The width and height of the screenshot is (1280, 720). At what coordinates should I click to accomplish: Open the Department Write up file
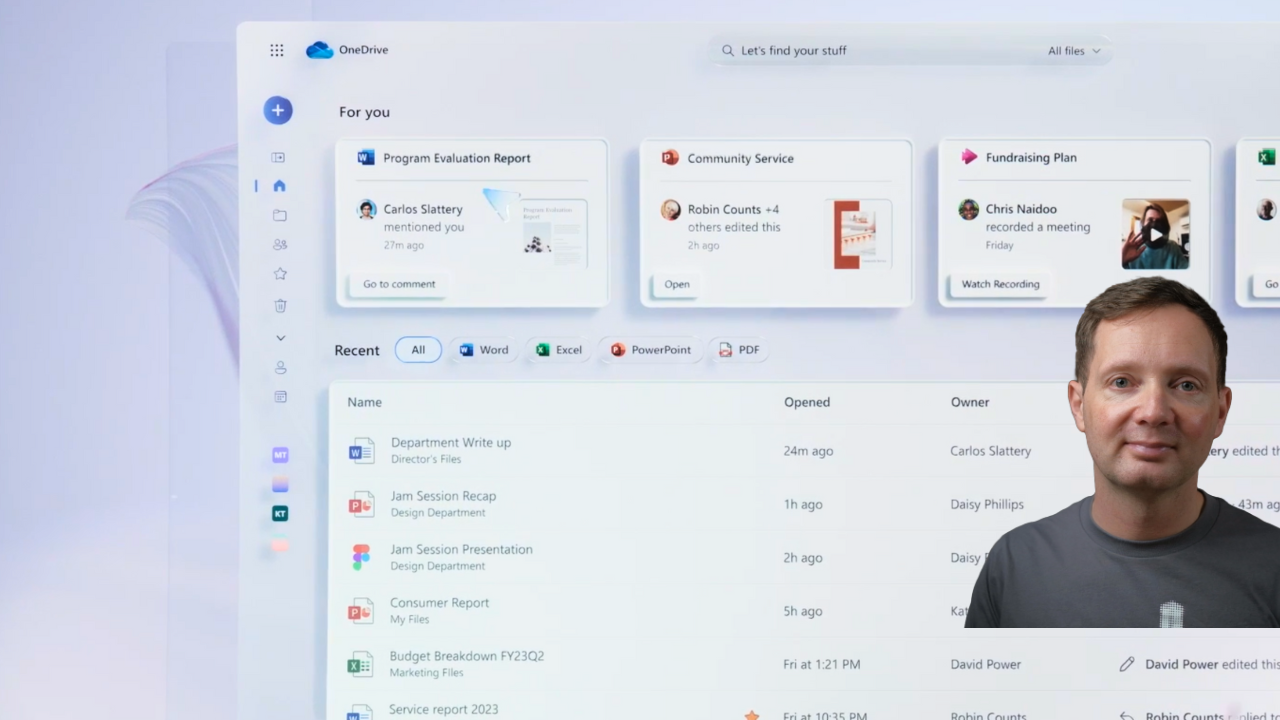pos(451,442)
